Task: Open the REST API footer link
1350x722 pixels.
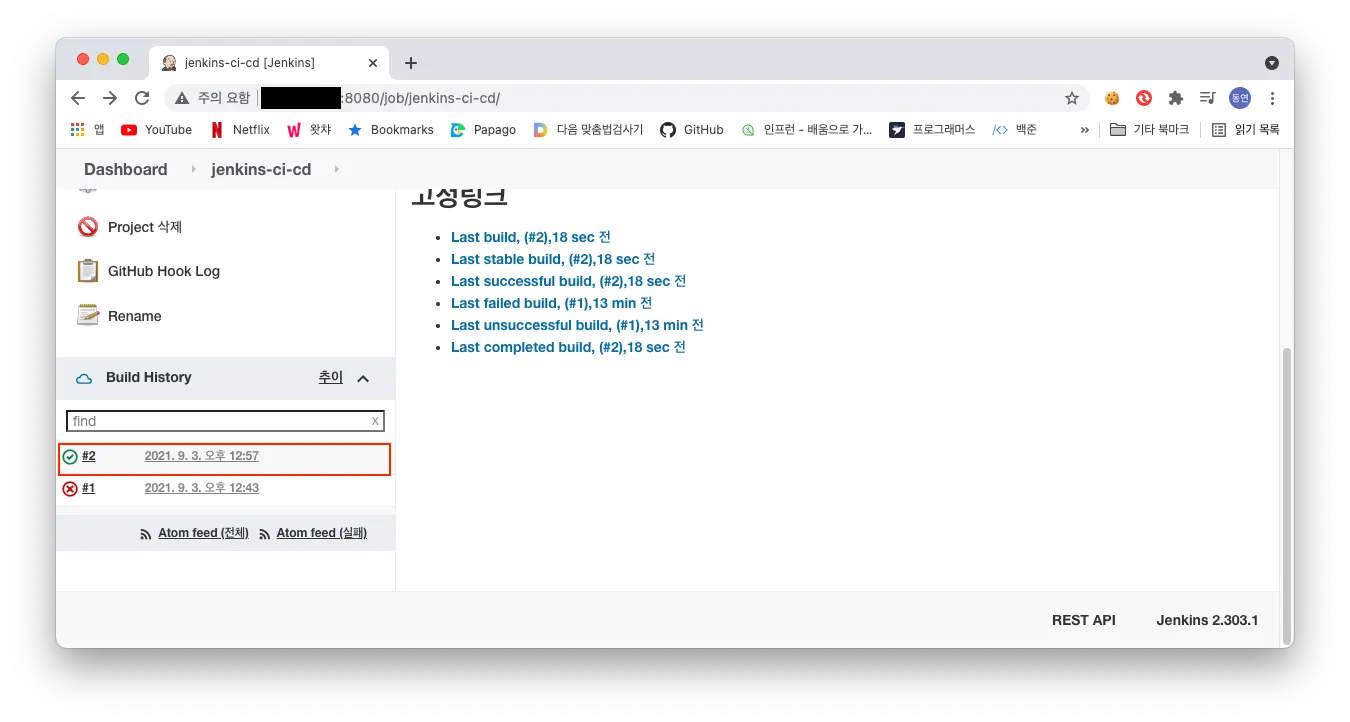Action: tap(1084, 620)
